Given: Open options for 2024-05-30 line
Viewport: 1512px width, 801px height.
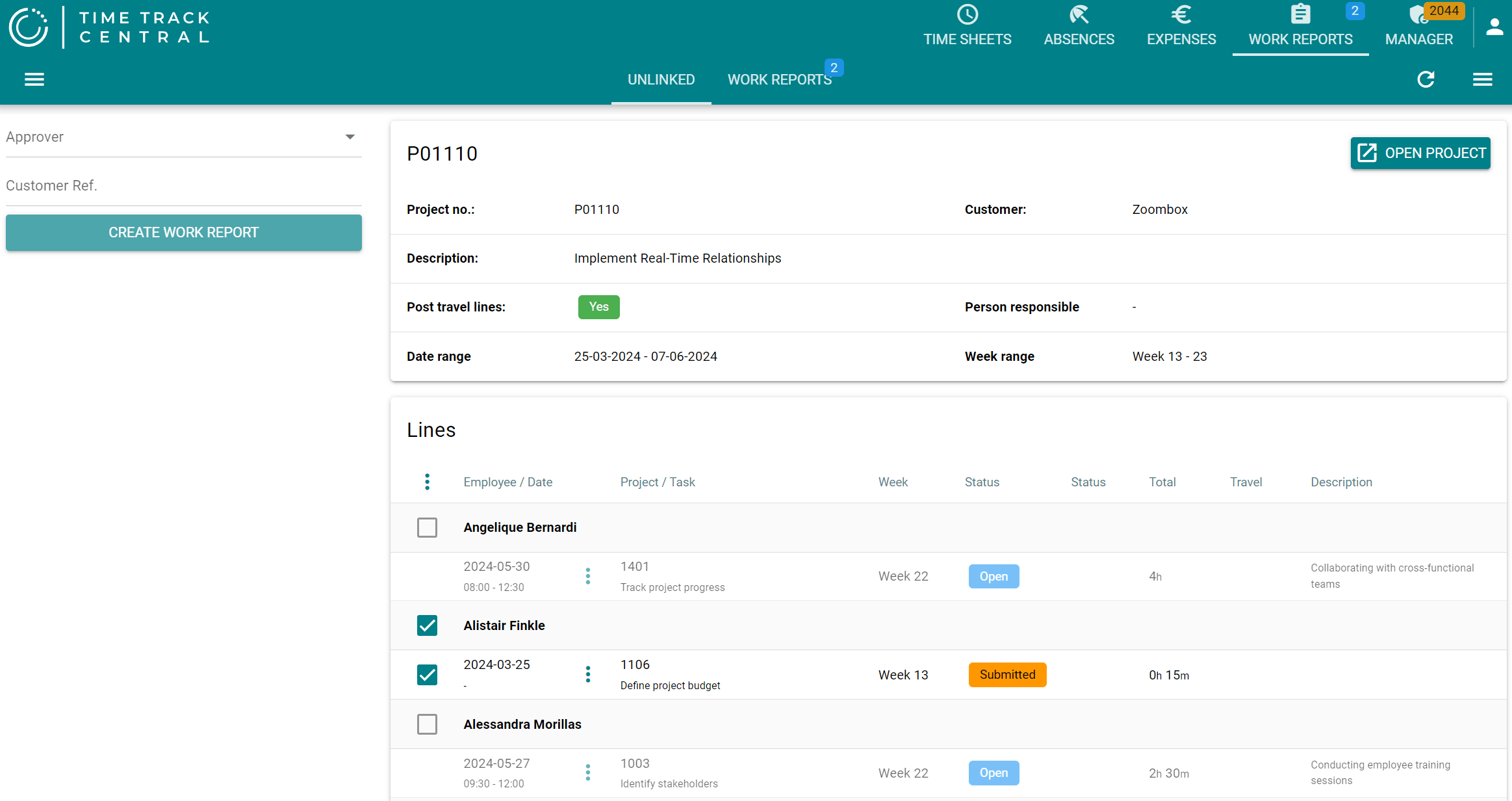Looking at the screenshot, I should [x=587, y=576].
